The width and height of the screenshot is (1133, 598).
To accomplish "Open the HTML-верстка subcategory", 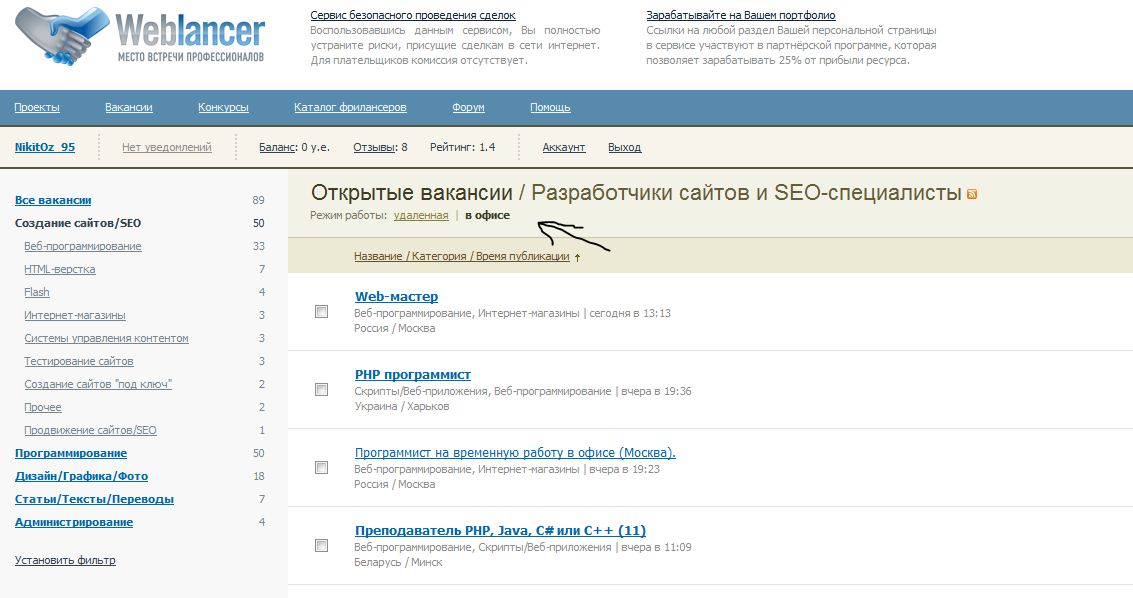I will [59, 269].
